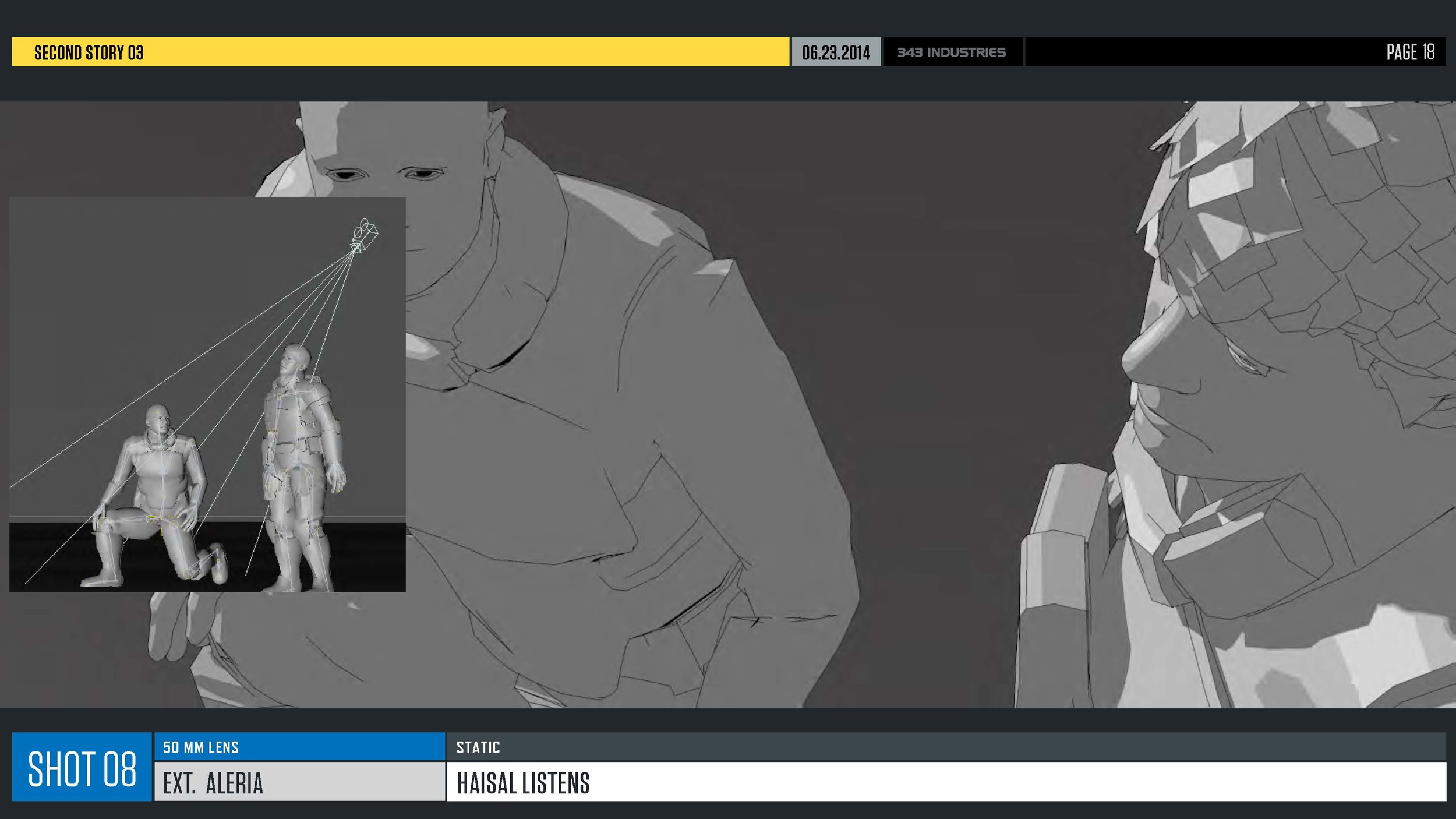
Task: Click the 'EXT. ALERIA' location text
Action: point(213,783)
